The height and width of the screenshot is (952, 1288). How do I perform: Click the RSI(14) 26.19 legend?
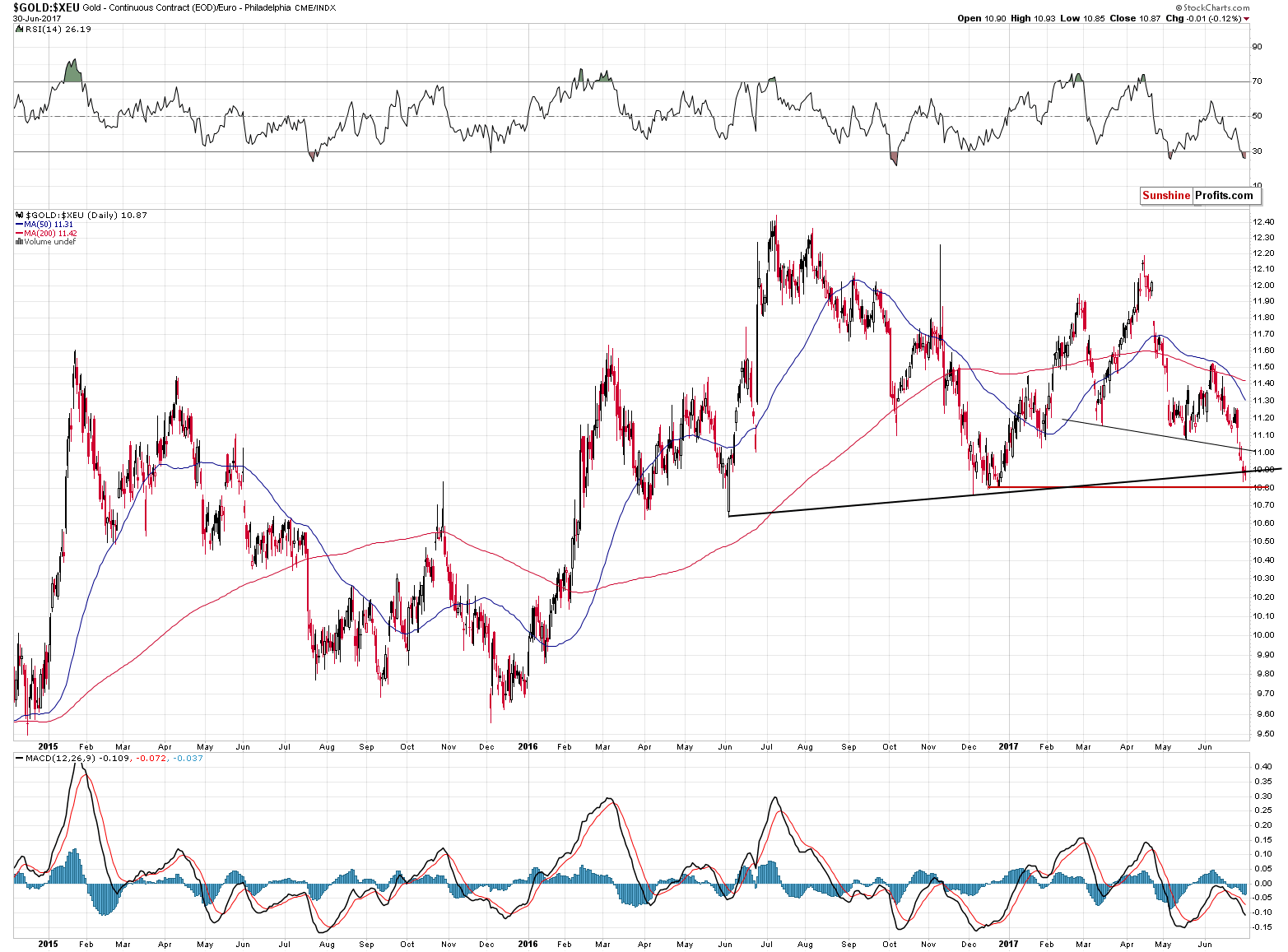point(58,29)
